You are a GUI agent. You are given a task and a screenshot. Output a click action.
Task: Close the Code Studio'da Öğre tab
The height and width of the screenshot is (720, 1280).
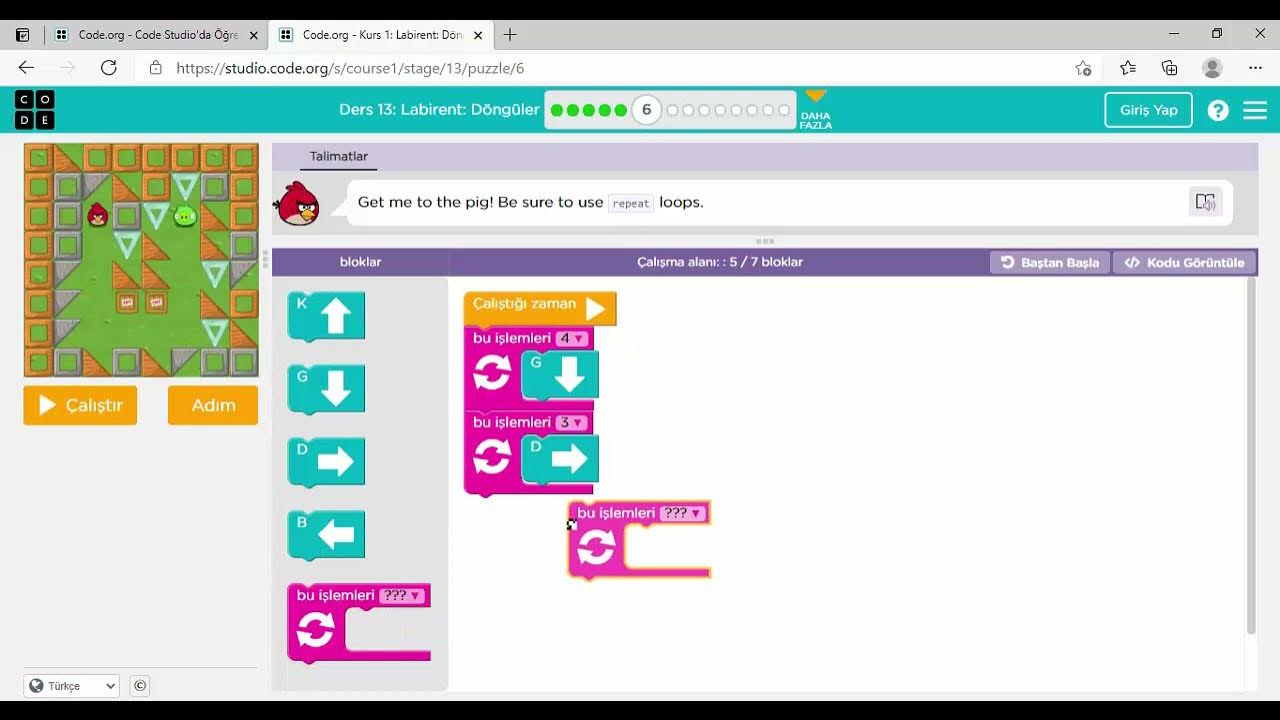pyautogui.click(x=254, y=35)
